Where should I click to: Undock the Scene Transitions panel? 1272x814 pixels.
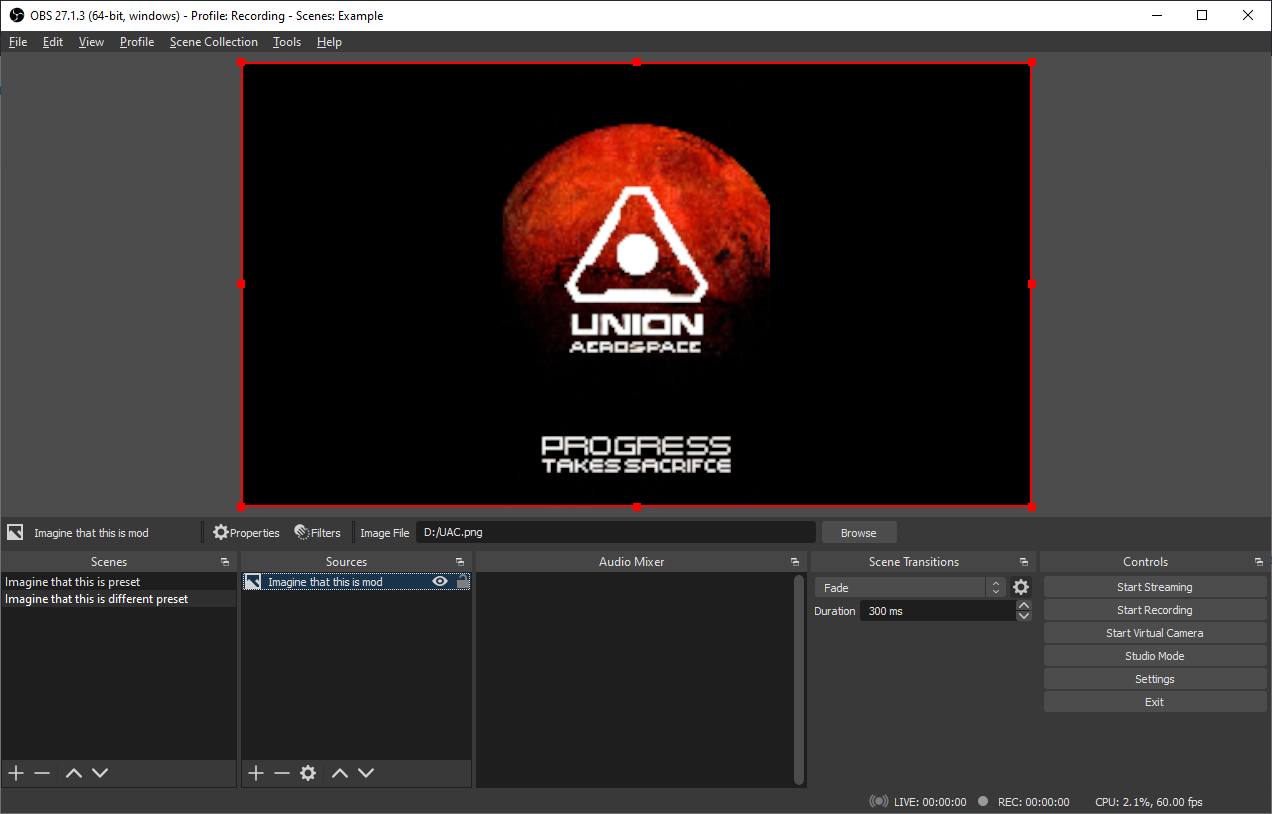coord(1024,562)
